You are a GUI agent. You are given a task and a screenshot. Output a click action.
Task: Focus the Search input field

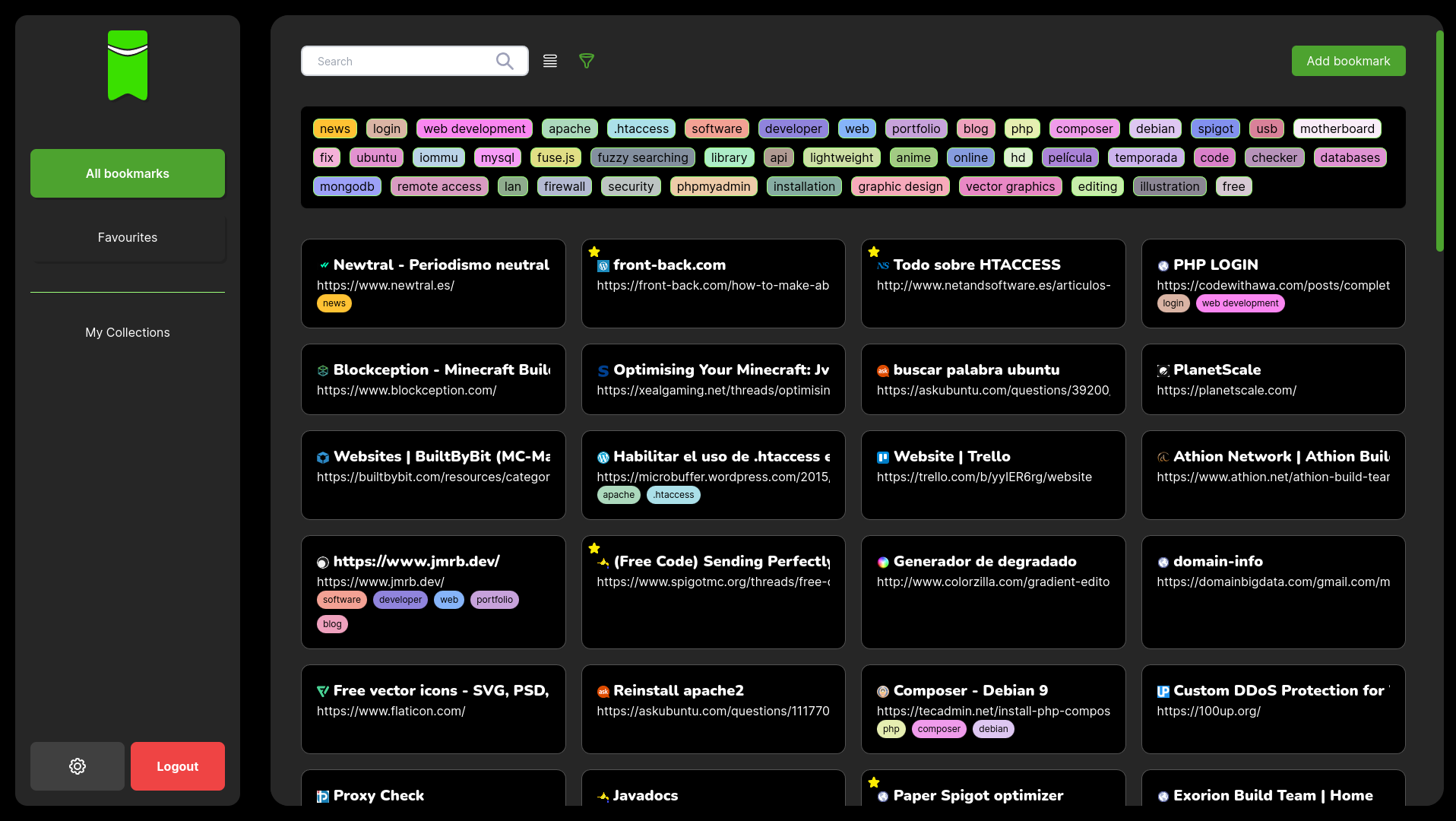[x=403, y=61]
